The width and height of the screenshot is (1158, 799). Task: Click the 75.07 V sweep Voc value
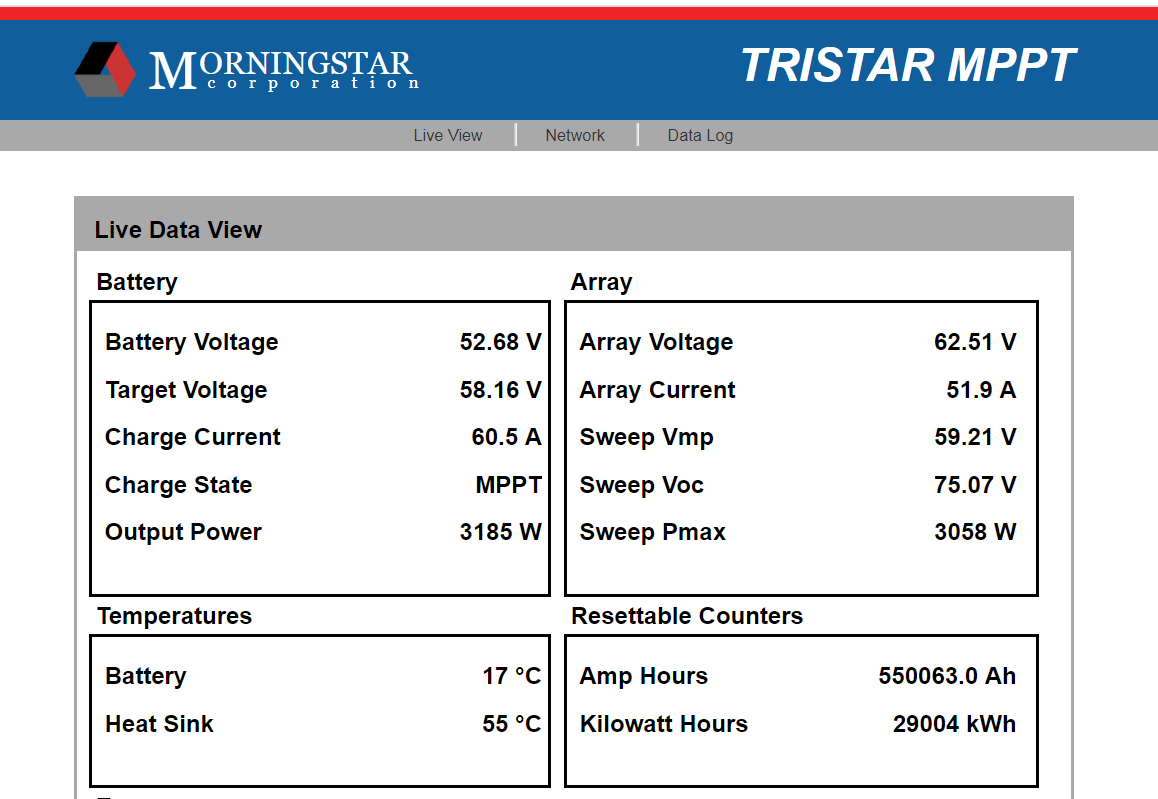tap(975, 485)
